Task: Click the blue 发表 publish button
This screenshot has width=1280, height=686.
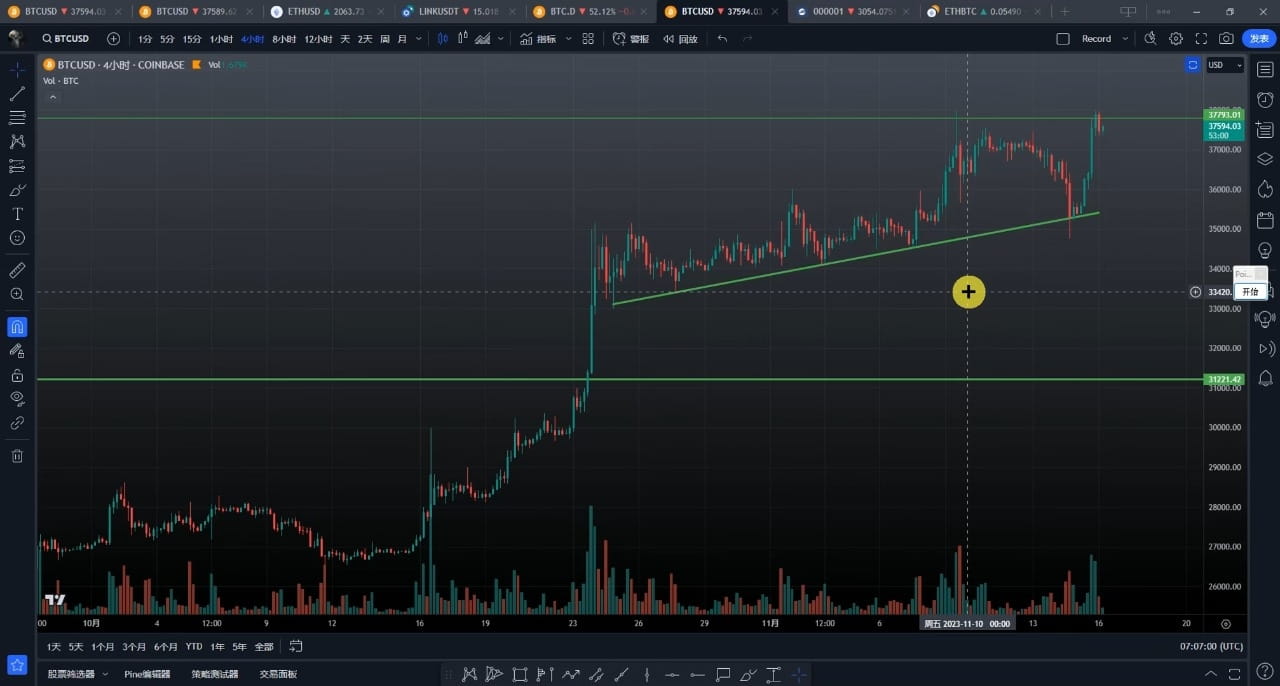Action: coord(1259,39)
